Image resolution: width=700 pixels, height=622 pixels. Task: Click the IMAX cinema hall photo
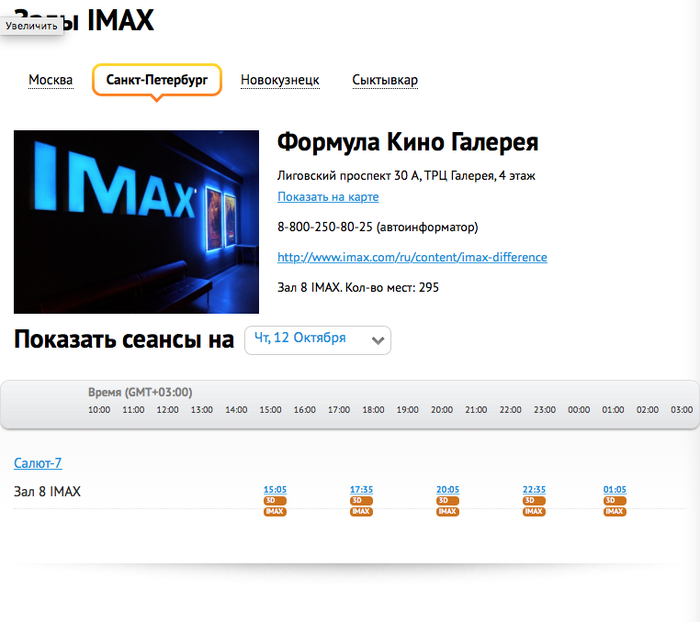click(x=136, y=221)
